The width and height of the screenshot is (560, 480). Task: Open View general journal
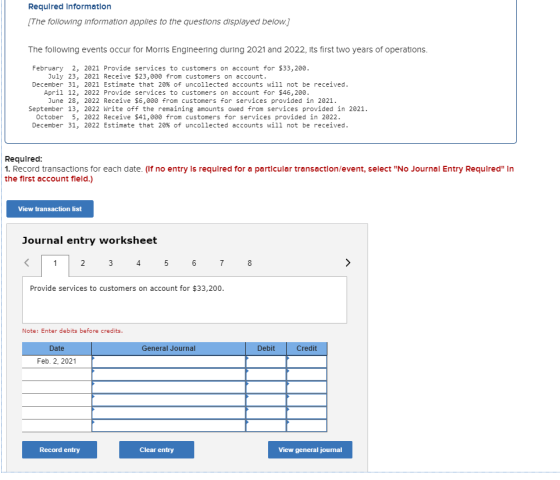(310, 450)
